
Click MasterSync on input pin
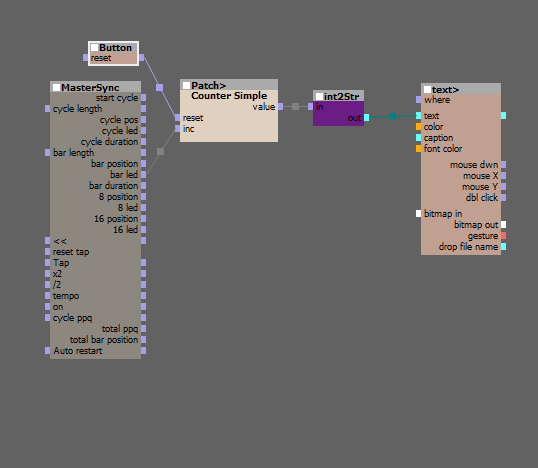47,306
